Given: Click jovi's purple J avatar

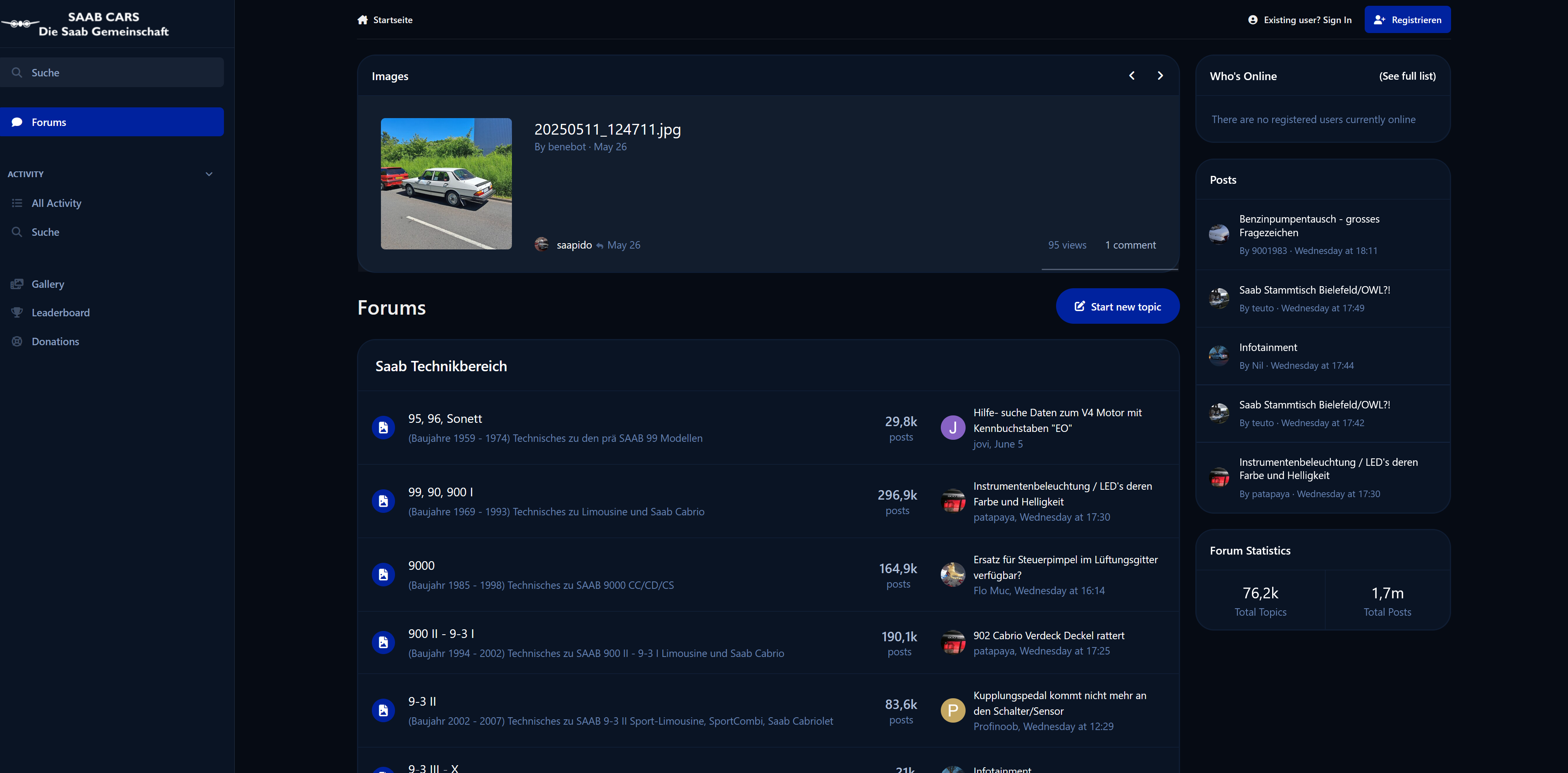Looking at the screenshot, I should tap(953, 427).
